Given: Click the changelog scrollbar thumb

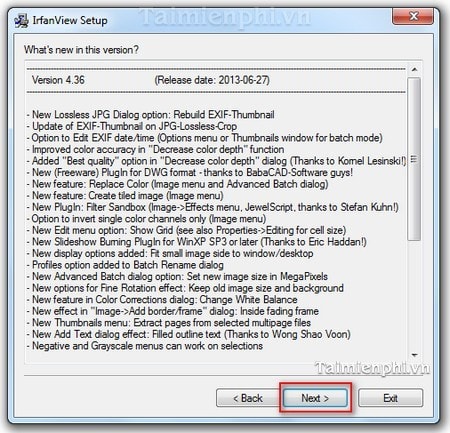Looking at the screenshot, I should pos(414,159).
